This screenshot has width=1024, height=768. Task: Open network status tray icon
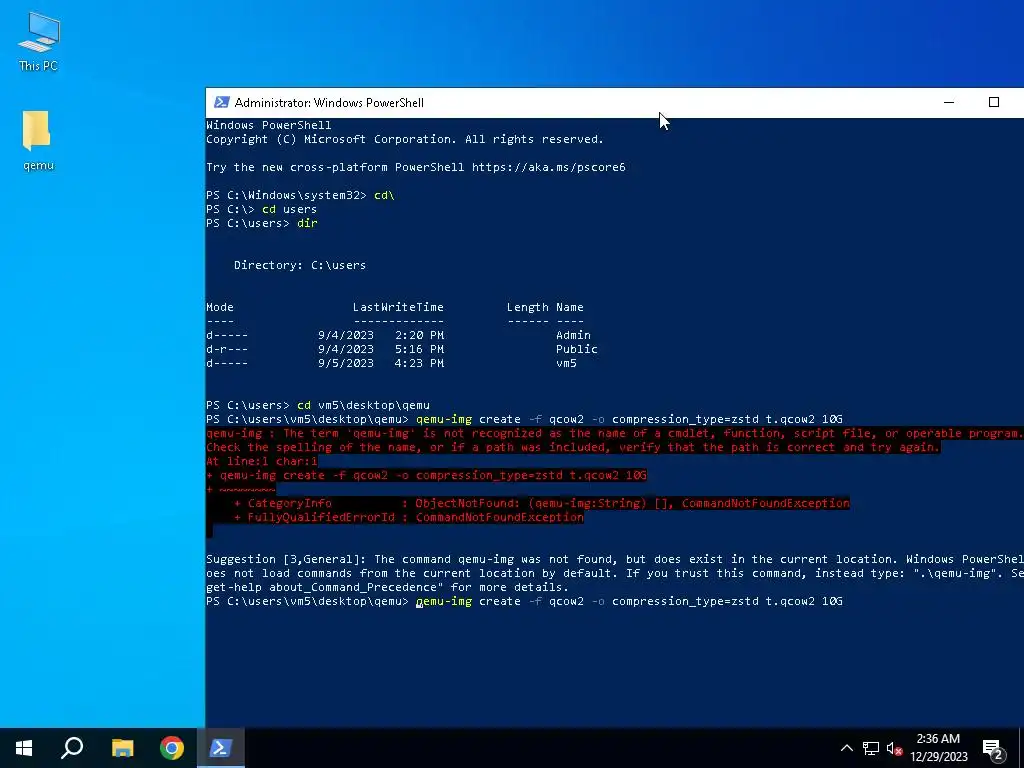(x=871, y=748)
